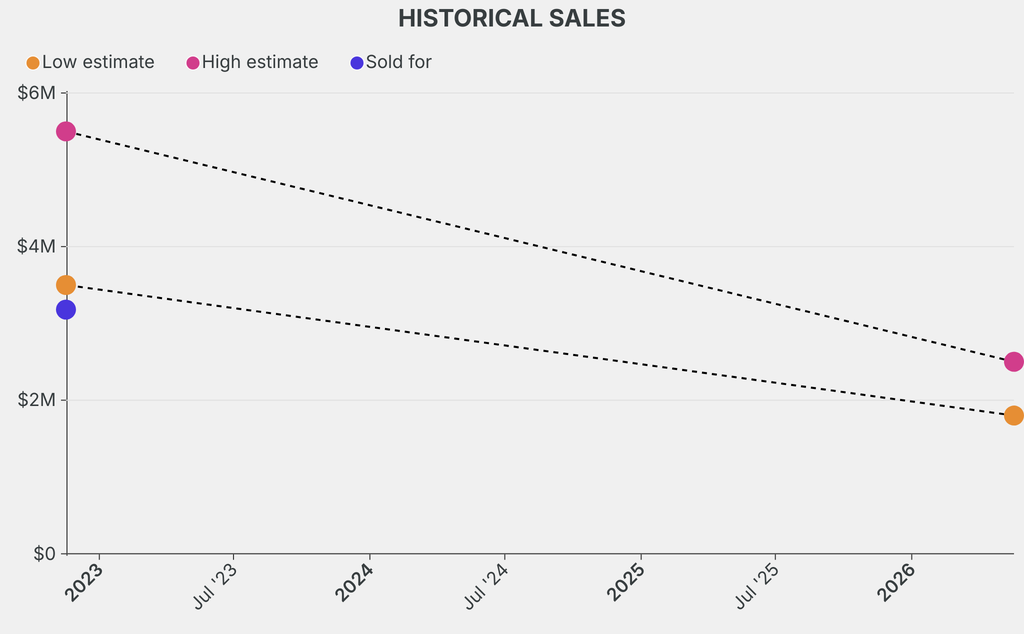This screenshot has width=1024, height=634.
Task: Select the 2023 x-axis tick label
Action: 84,583
